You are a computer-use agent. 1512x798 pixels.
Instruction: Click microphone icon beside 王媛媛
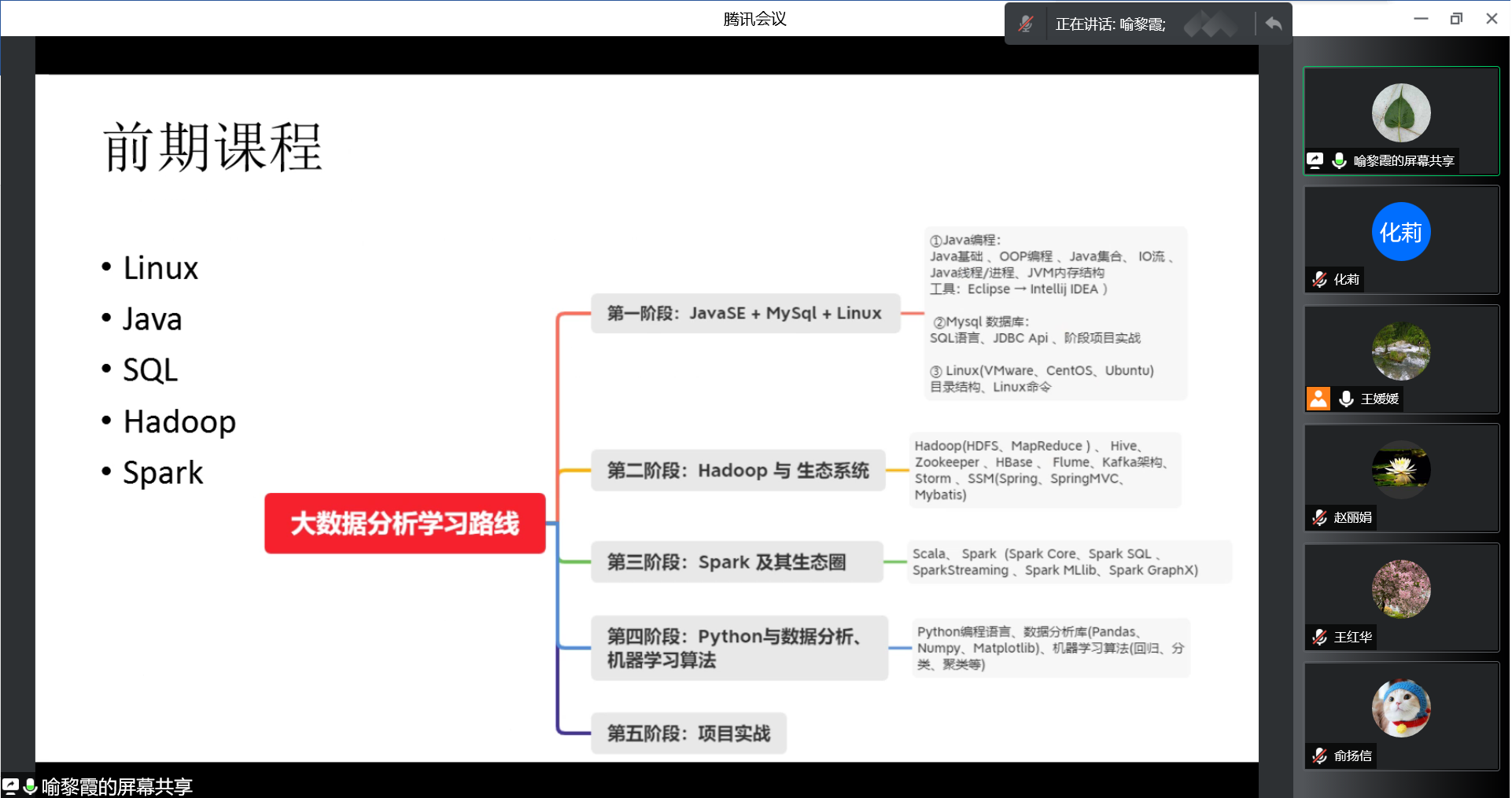click(1346, 399)
